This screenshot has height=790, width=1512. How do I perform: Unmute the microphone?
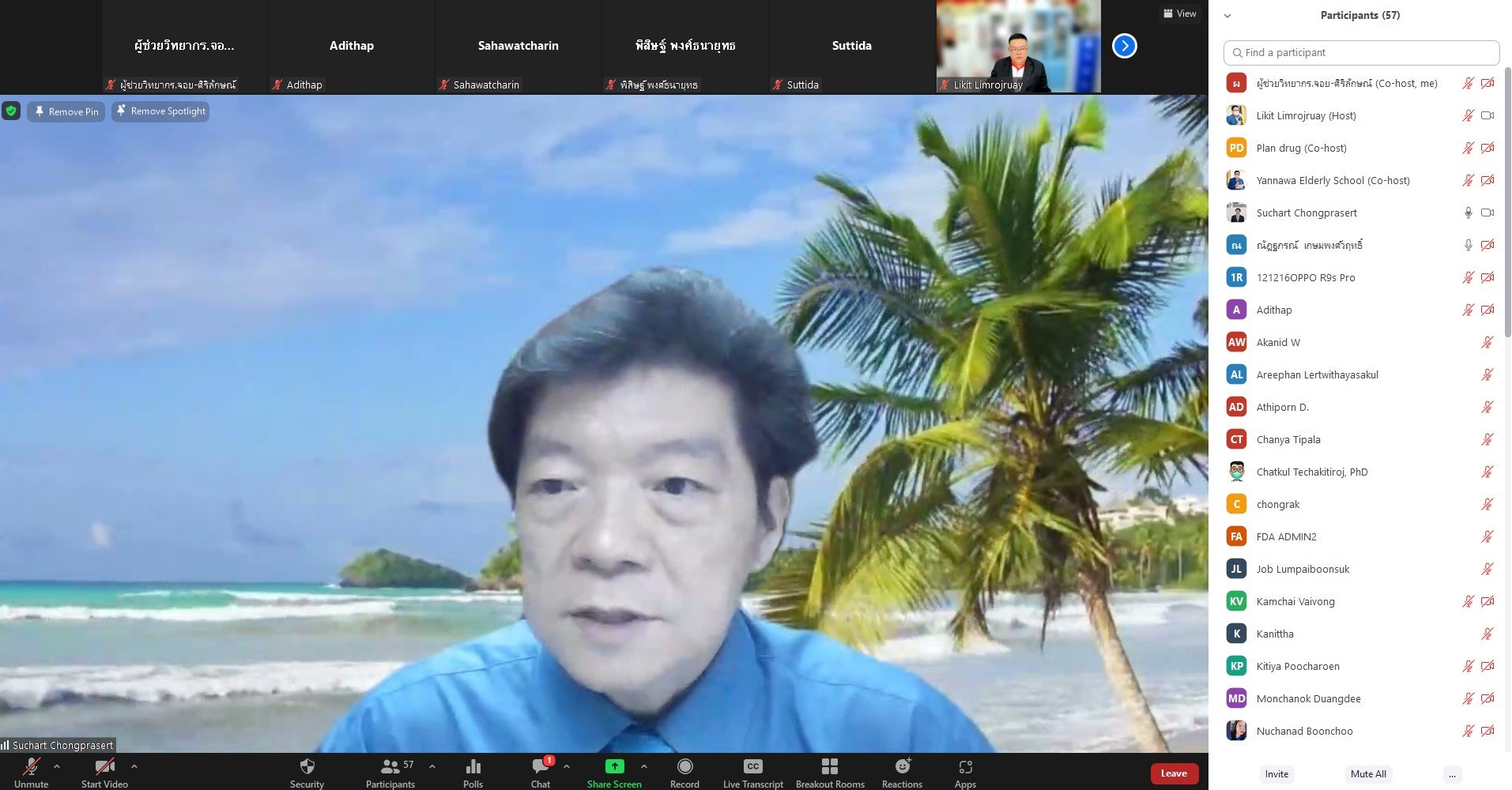point(32,771)
